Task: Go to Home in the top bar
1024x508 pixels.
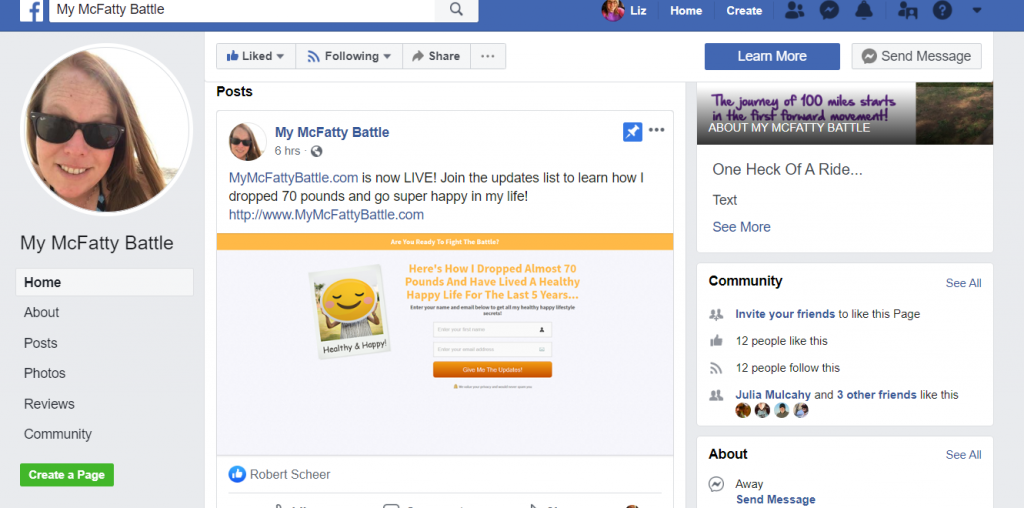Action: [x=686, y=10]
